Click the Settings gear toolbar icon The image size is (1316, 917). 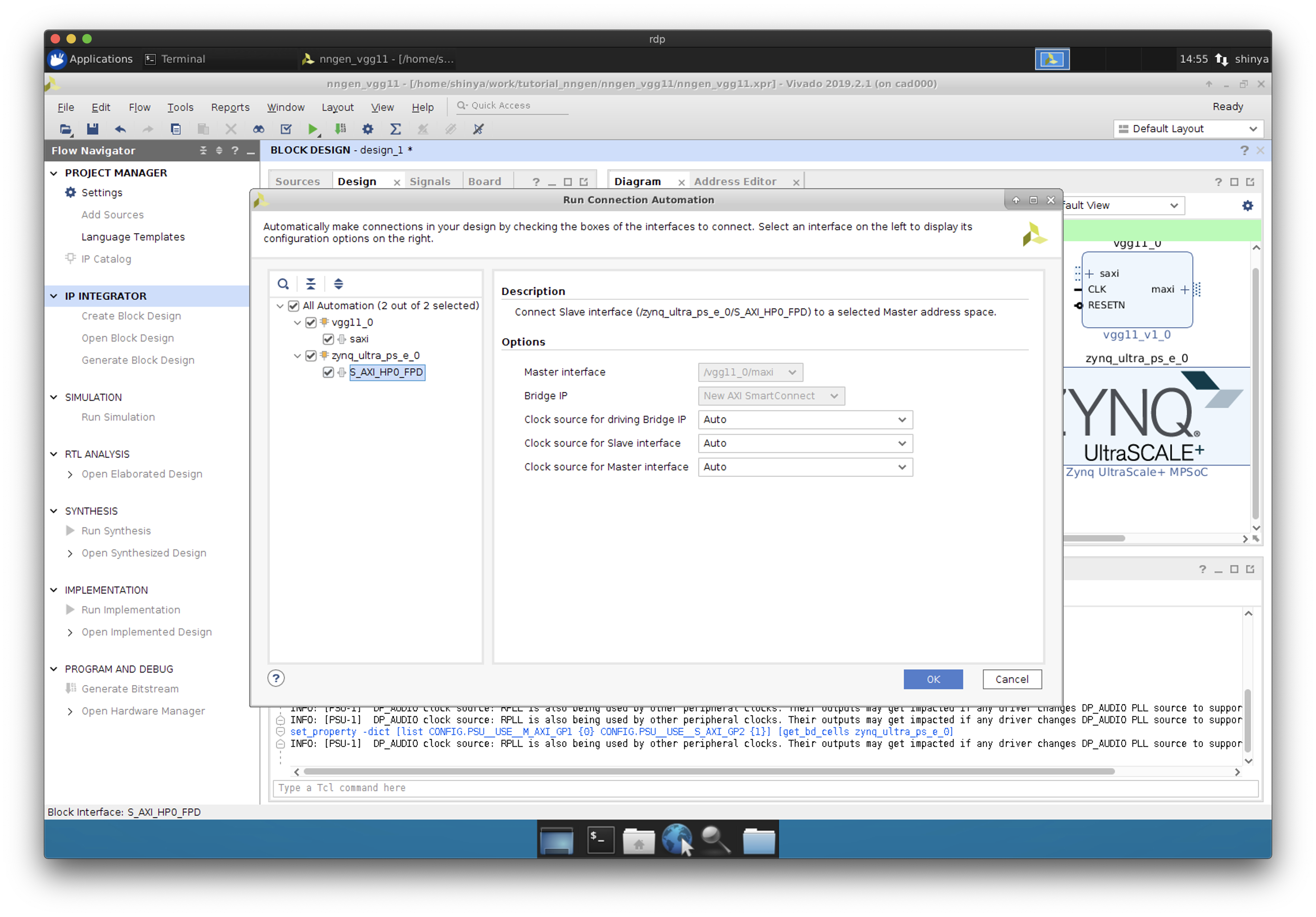(x=367, y=129)
